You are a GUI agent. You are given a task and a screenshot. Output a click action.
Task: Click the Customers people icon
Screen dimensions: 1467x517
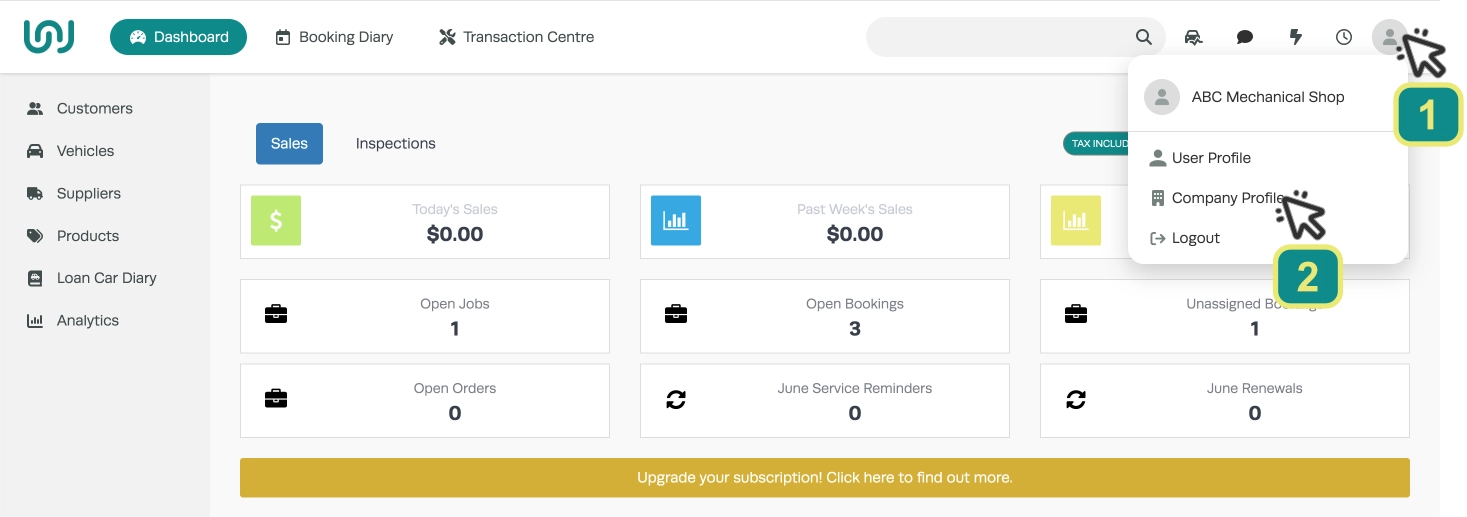[x=35, y=108]
